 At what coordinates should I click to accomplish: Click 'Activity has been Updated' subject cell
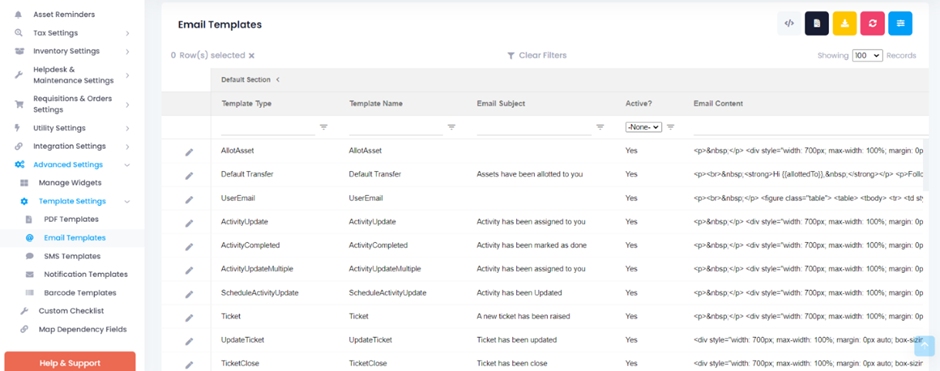click(519, 292)
